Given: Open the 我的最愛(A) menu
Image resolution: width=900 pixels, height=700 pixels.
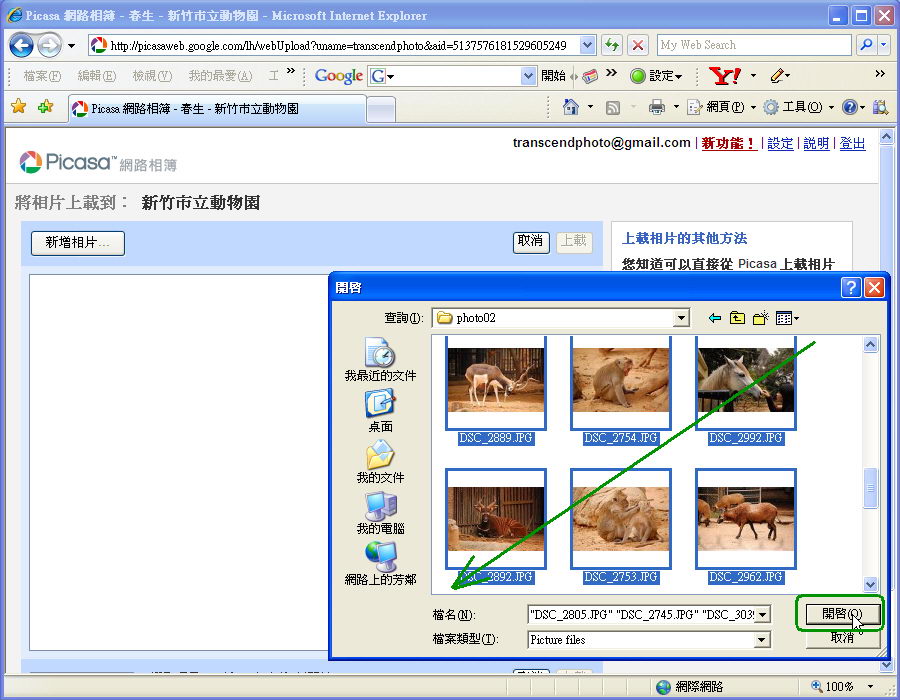Looking at the screenshot, I should tap(220, 76).
